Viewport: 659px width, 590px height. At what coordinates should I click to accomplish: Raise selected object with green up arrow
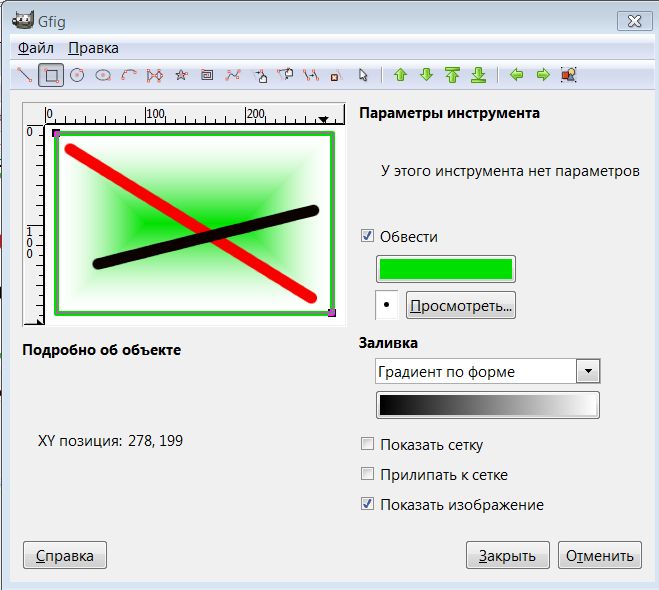click(x=400, y=75)
